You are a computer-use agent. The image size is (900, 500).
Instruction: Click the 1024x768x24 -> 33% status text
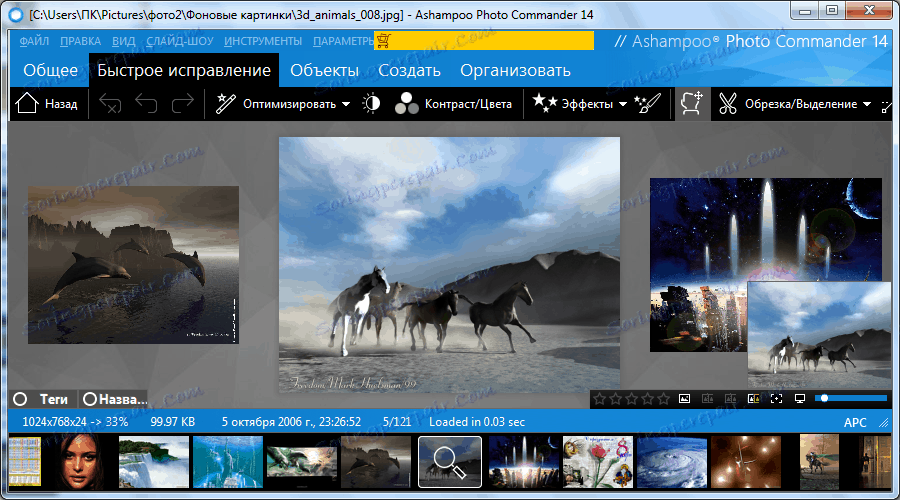(75, 422)
